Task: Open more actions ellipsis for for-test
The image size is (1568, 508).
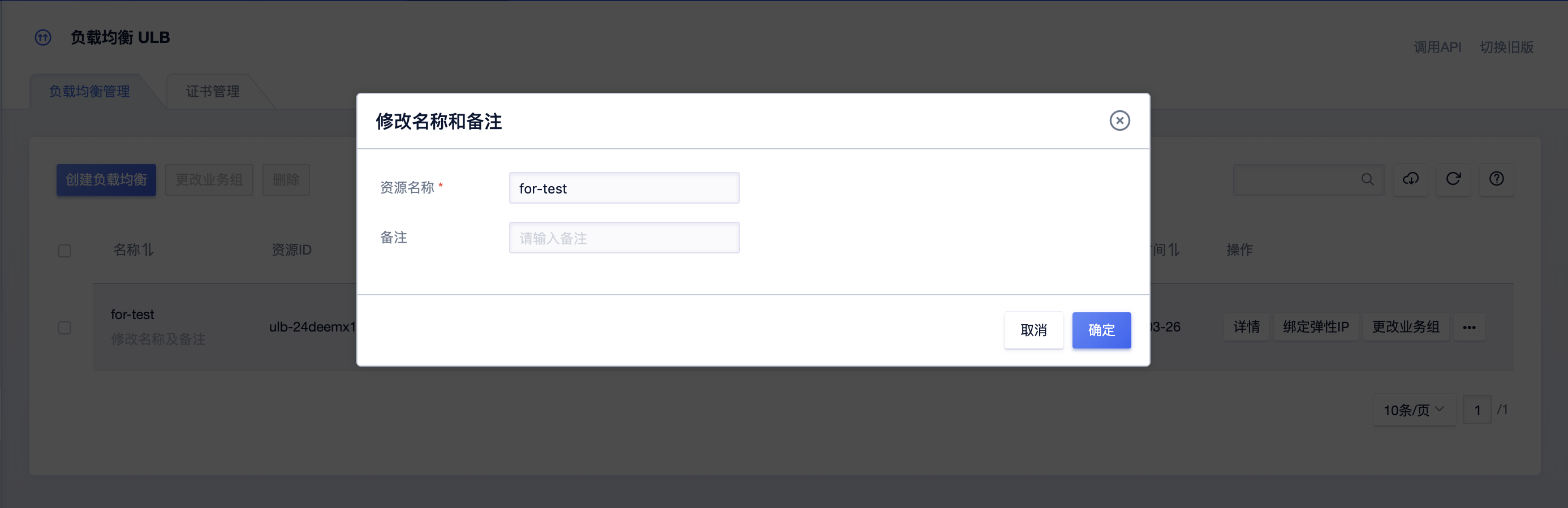Action: click(1469, 328)
